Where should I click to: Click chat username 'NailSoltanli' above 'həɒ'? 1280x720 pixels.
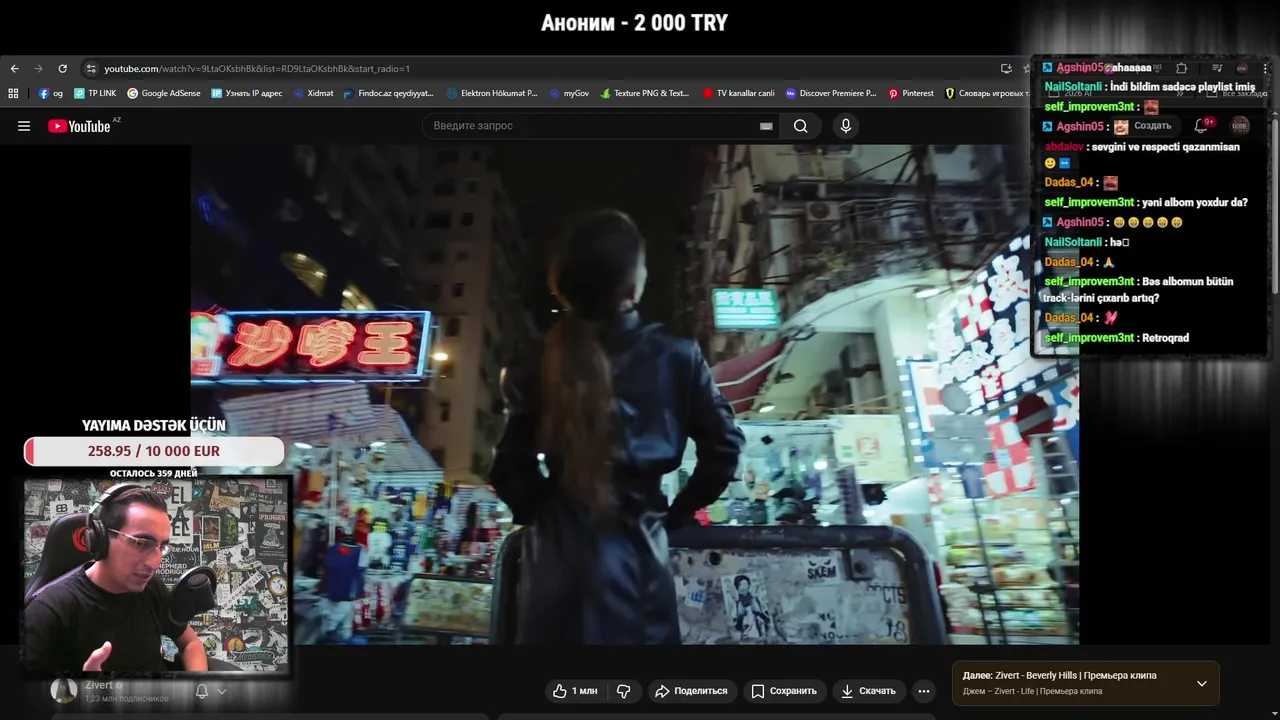click(1073, 242)
